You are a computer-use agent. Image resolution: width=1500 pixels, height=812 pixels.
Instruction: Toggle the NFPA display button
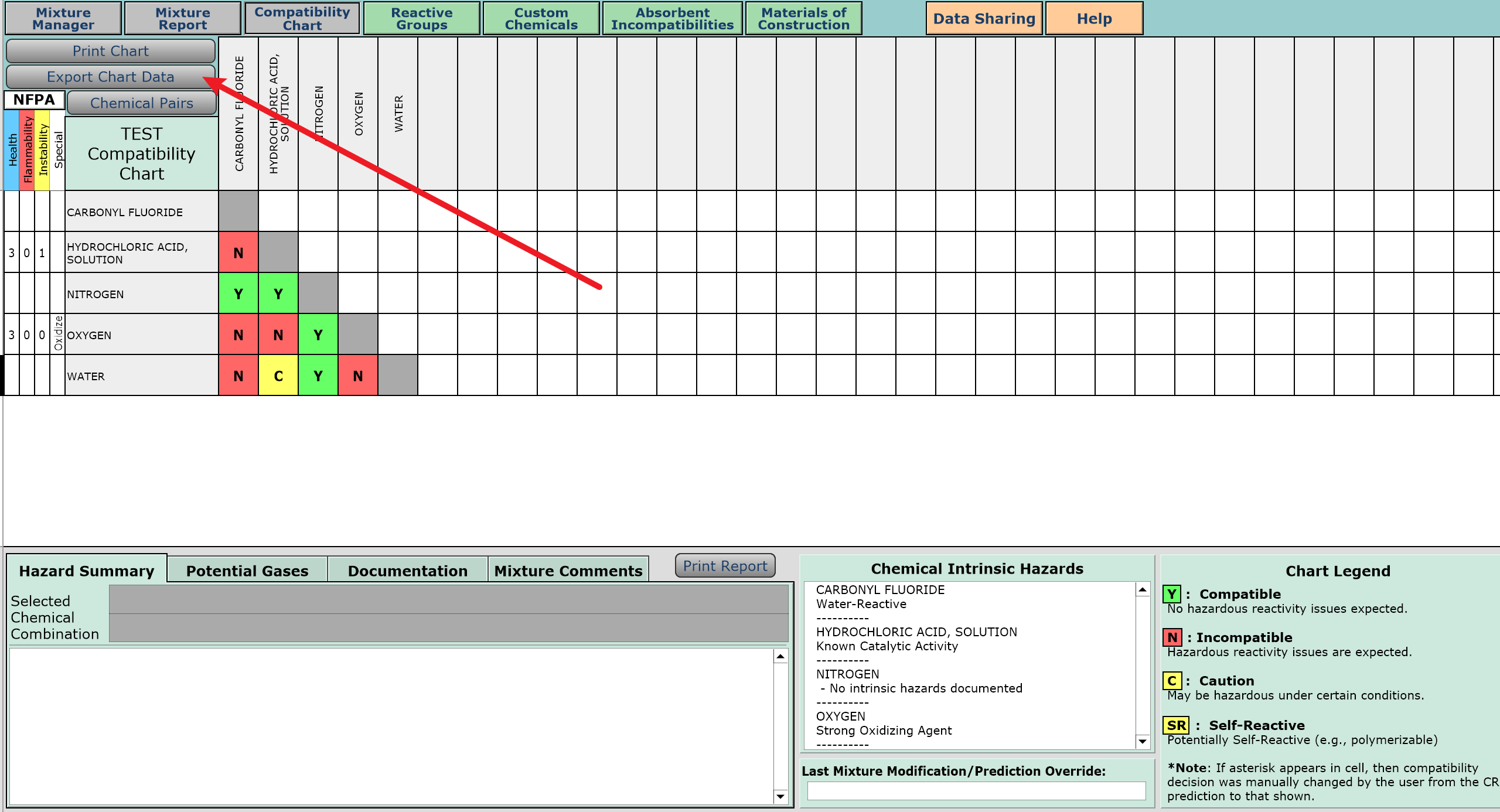[34, 100]
